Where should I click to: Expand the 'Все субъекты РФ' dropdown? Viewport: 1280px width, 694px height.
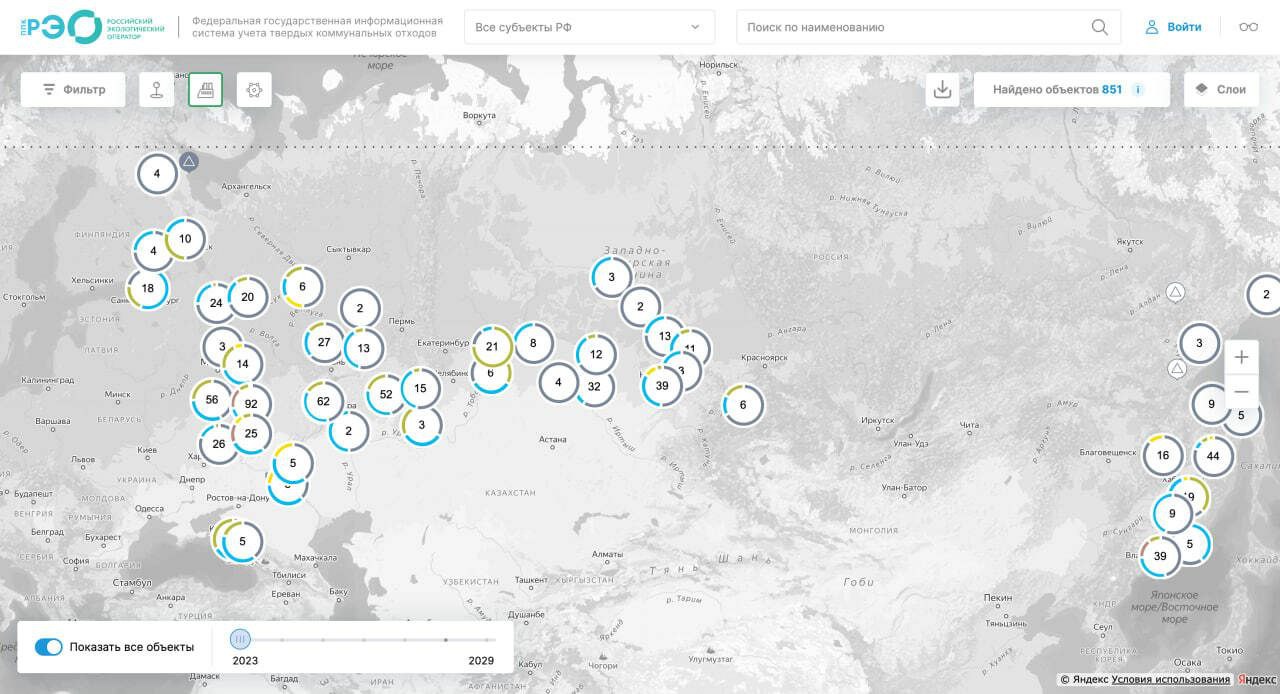coord(589,28)
